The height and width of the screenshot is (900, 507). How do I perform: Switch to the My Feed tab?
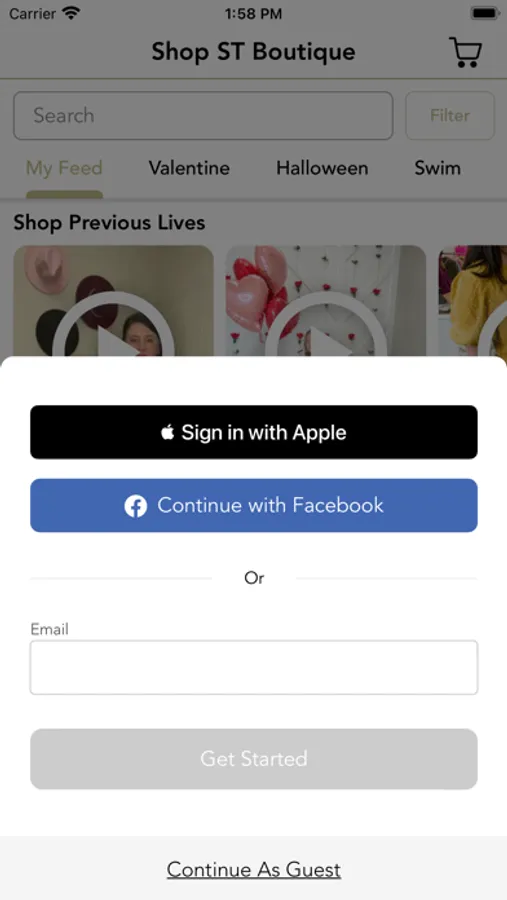[x=64, y=168]
